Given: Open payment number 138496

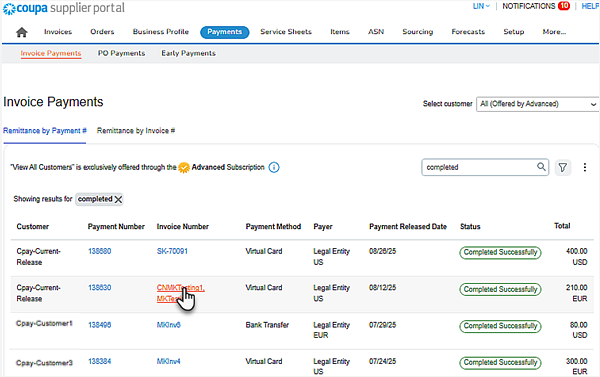Looking at the screenshot, I should tap(99, 325).
